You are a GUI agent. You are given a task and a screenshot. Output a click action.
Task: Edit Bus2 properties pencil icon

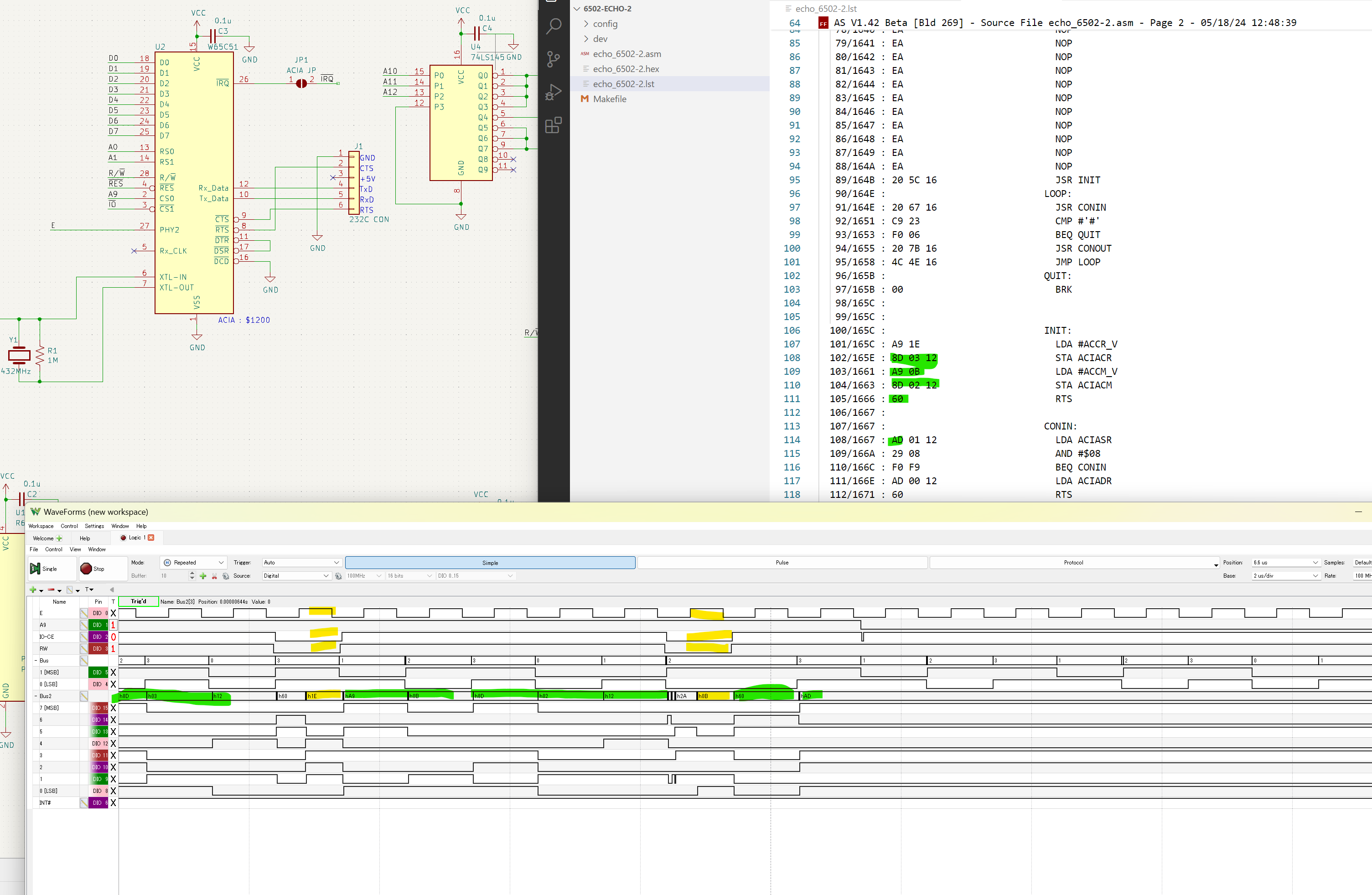(x=83, y=696)
